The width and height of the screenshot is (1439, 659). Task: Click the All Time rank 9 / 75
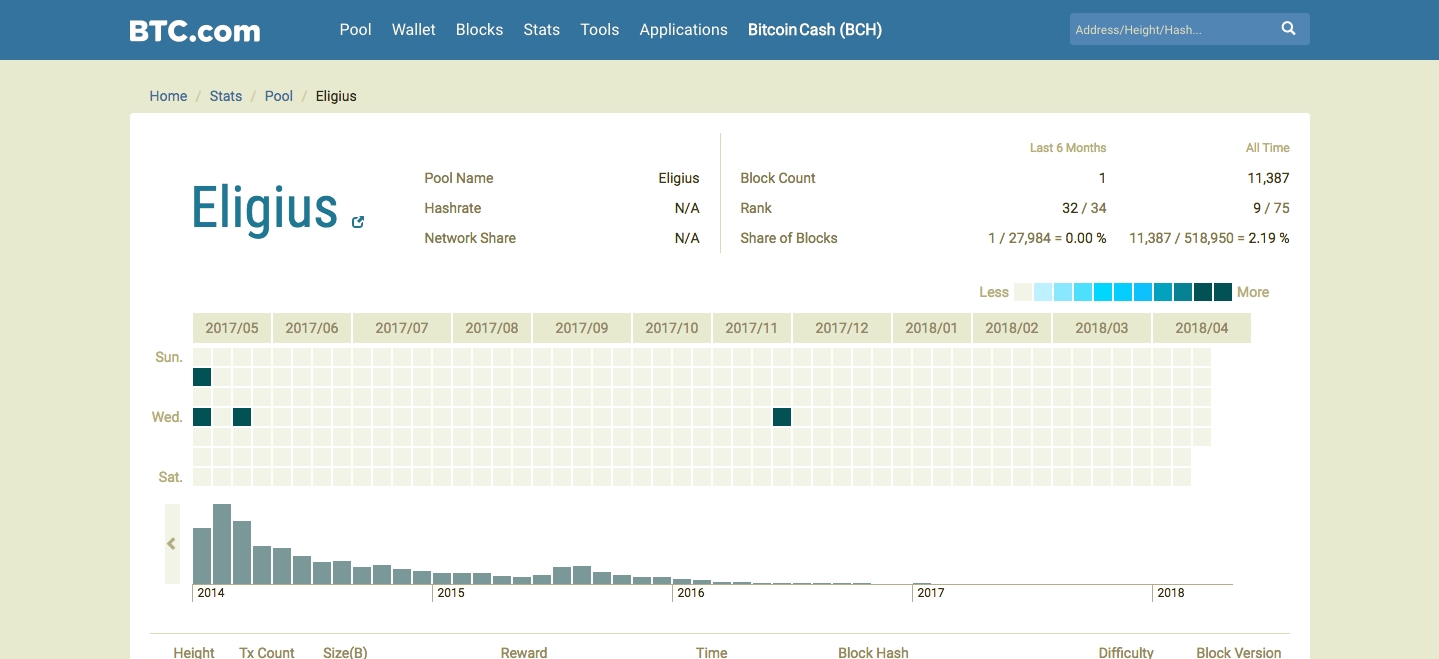tap(1271, 208)
